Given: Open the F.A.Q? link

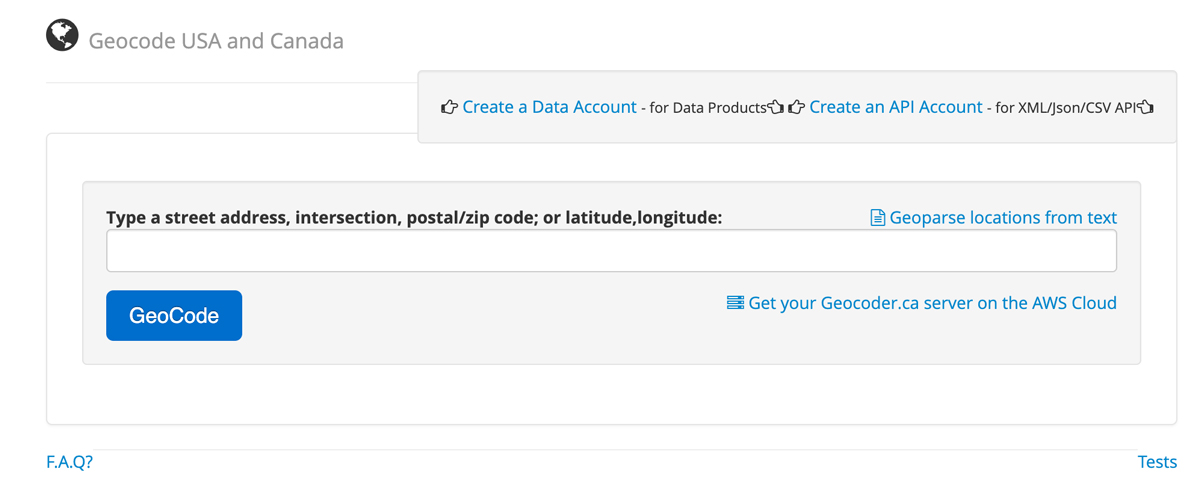Looking at the screenshot, I should click(x=70, y=462).
